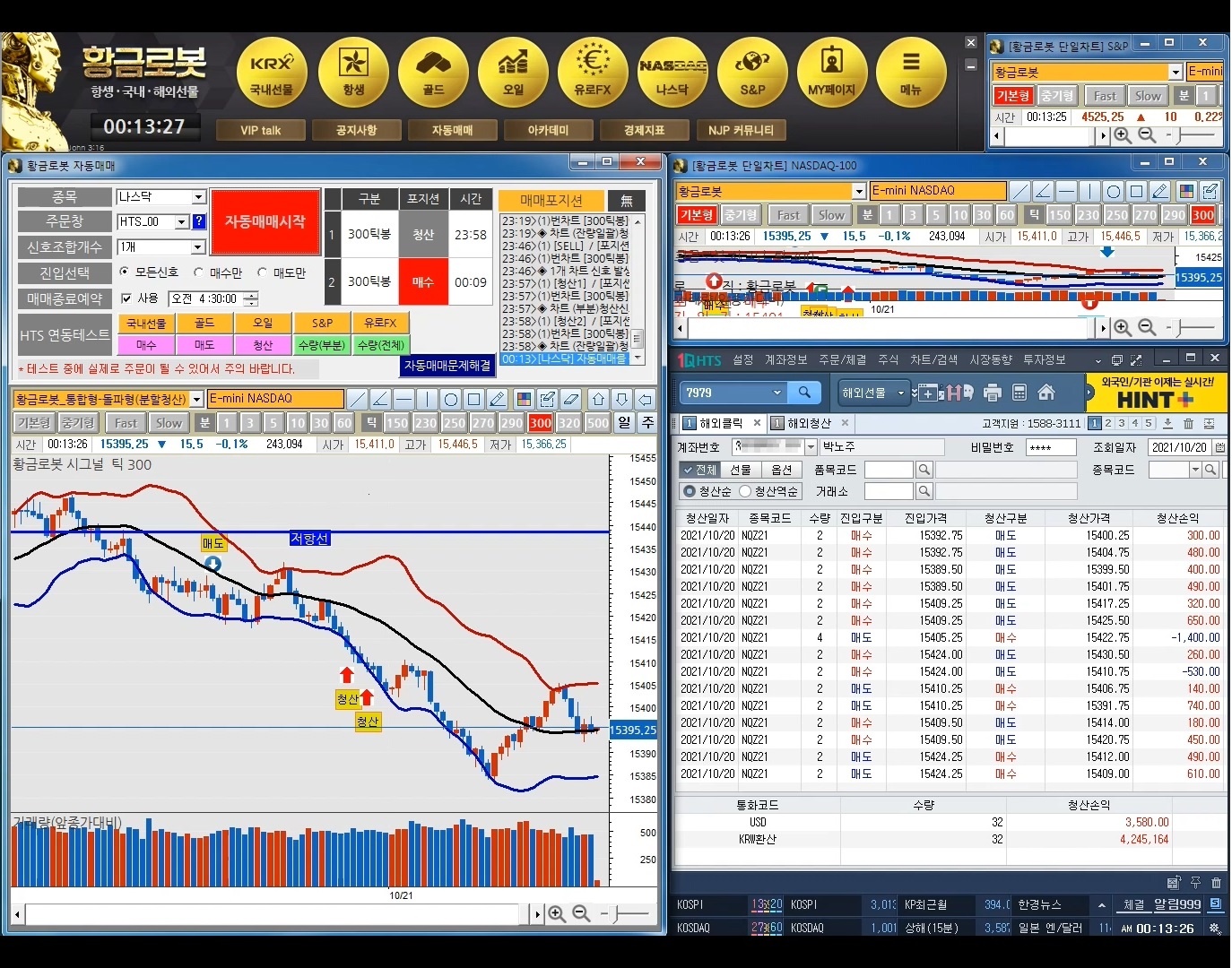This screenshot has width=1232, height=968.
Task: Open the 오일 round icon
Action: pyautogui.click(x=513, y=73)
